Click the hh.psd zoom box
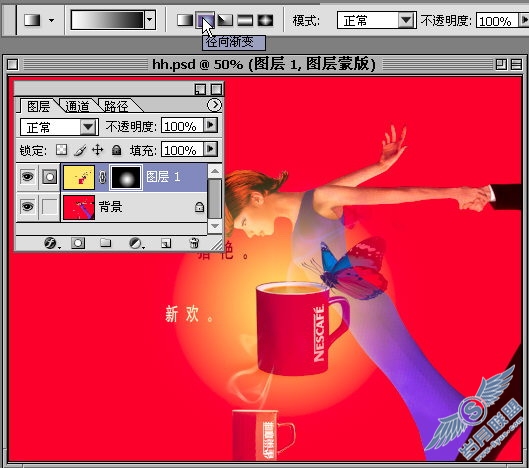Image resolution: width=529 pixels, height=468 pixels. pos(501,64)
